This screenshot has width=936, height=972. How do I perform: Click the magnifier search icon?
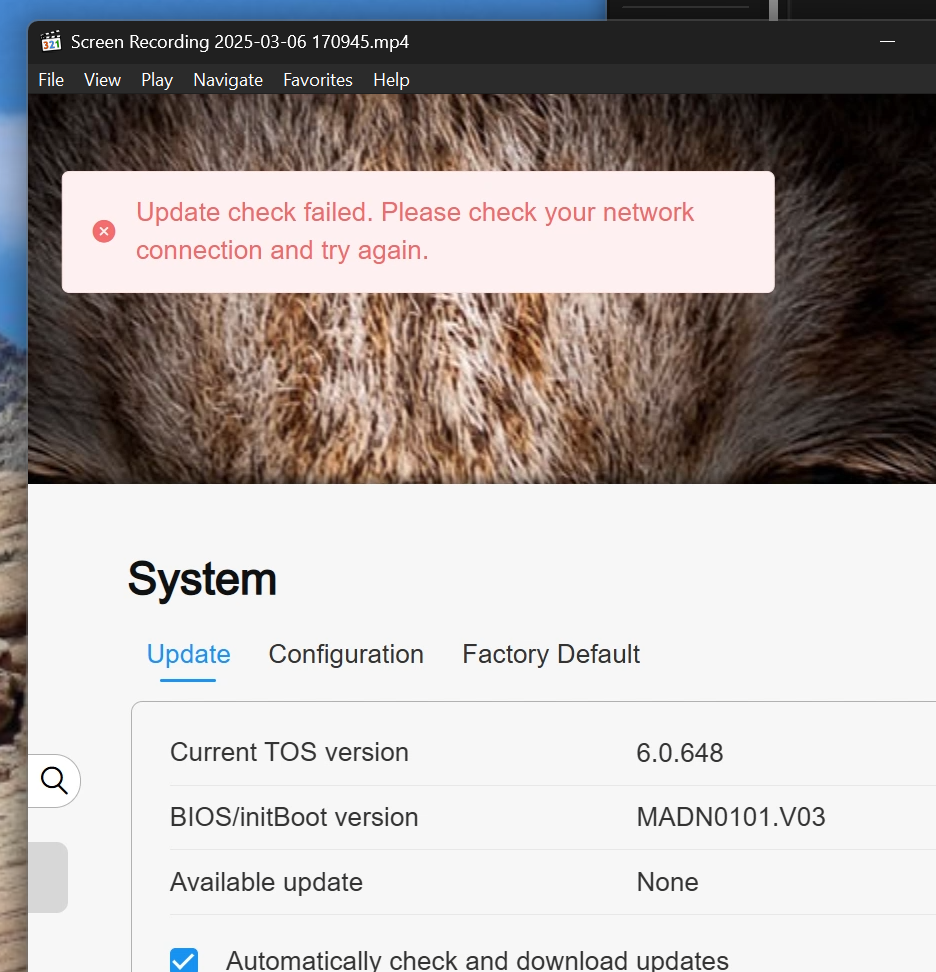click(x=54, y=780)
